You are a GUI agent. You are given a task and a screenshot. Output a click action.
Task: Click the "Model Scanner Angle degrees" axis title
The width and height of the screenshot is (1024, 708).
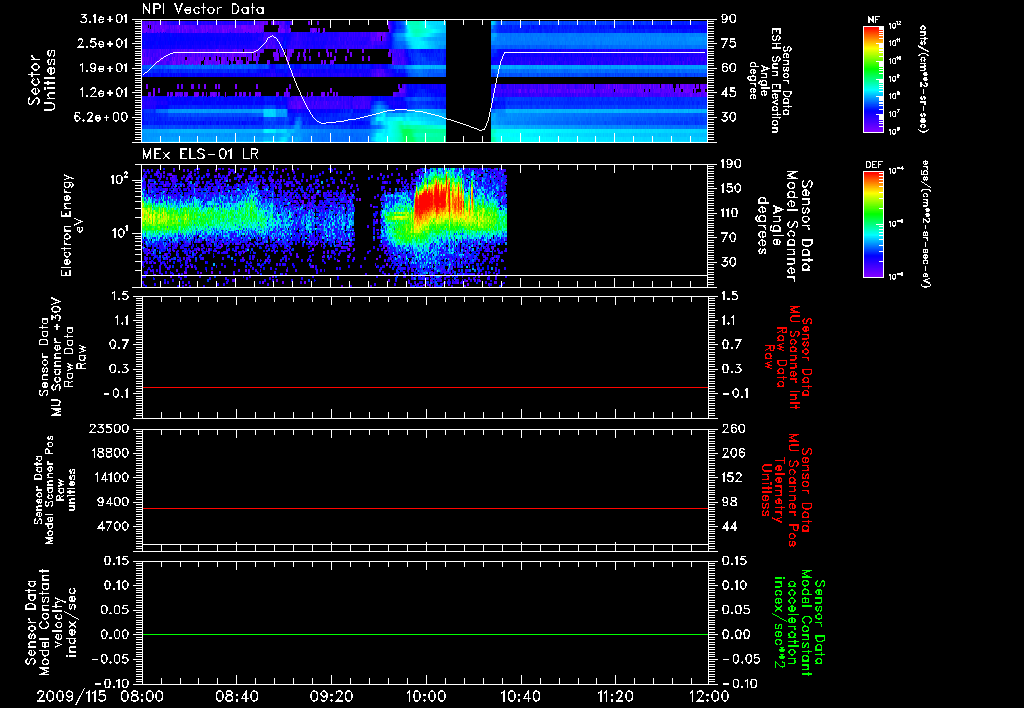[787, 226]
